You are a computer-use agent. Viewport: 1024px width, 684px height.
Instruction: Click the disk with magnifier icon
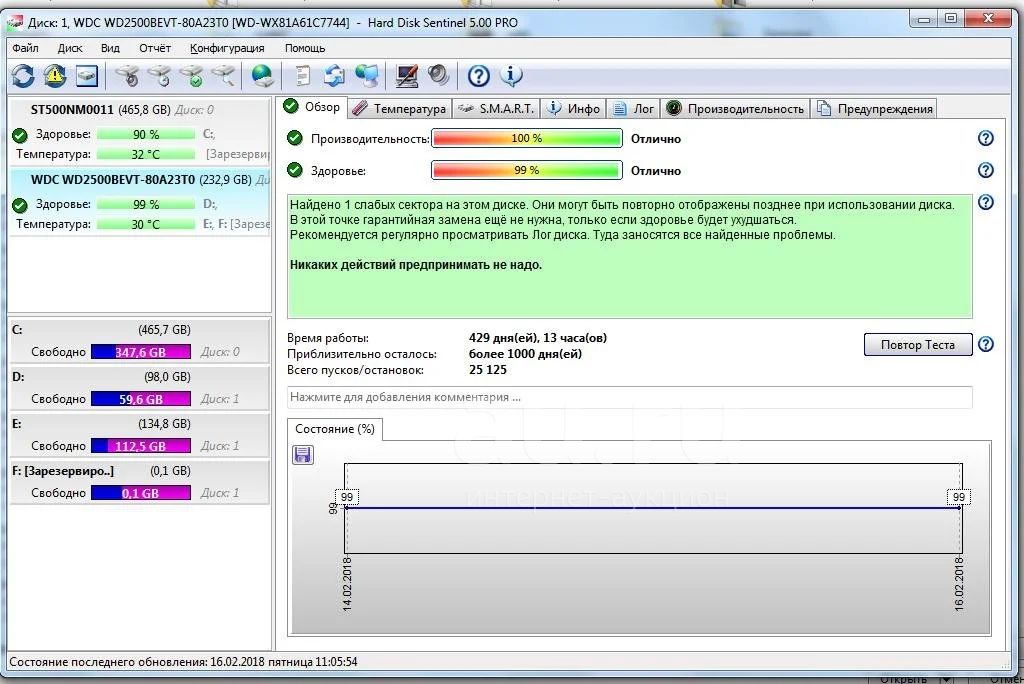click(224, 76)
